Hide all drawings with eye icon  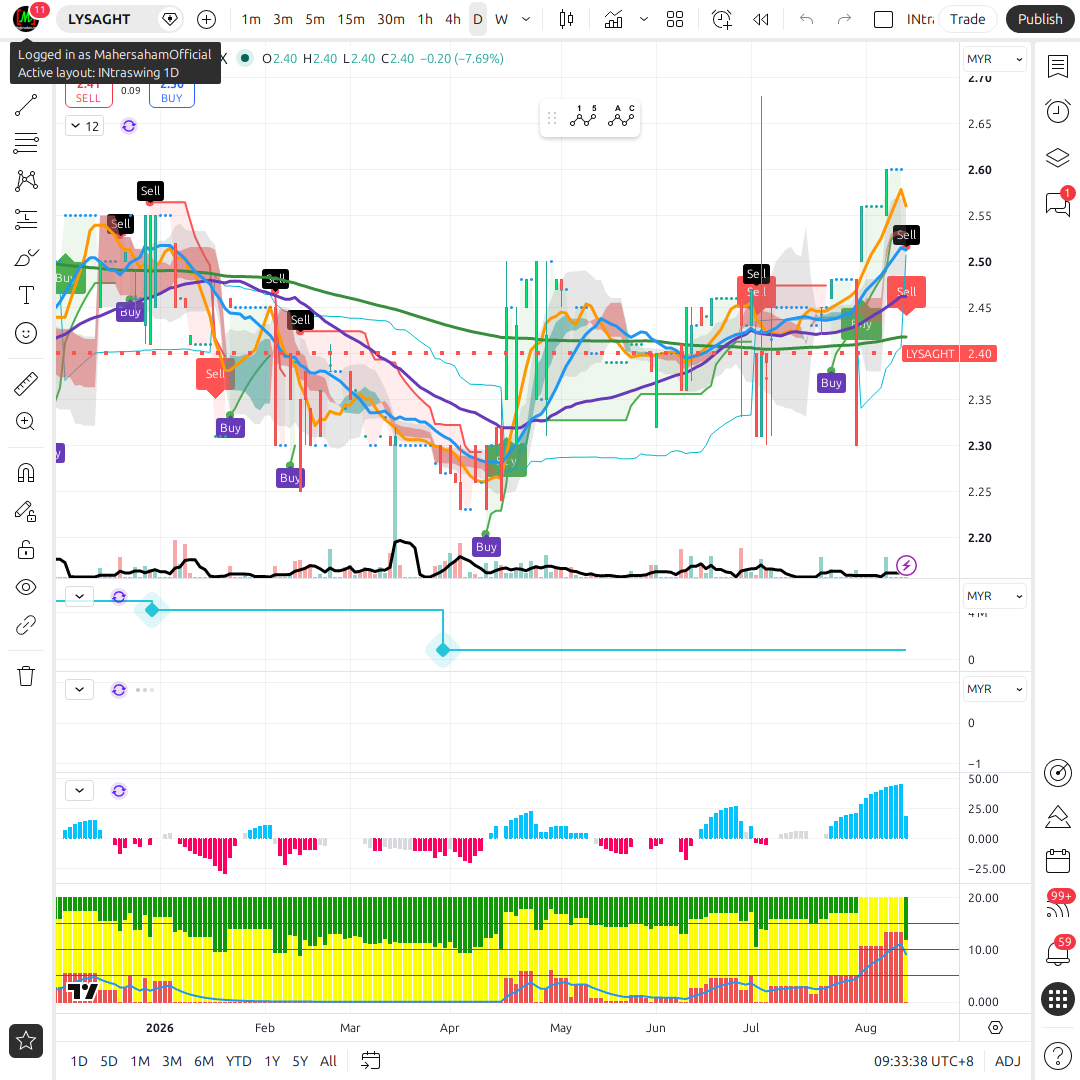click(x=26, y=588)
